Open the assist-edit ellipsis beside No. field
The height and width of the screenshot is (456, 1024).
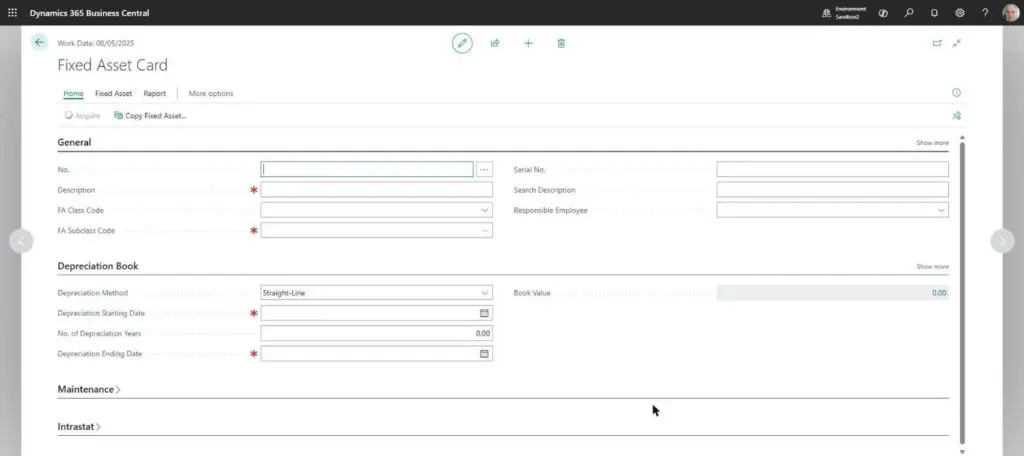pos(484,169)
